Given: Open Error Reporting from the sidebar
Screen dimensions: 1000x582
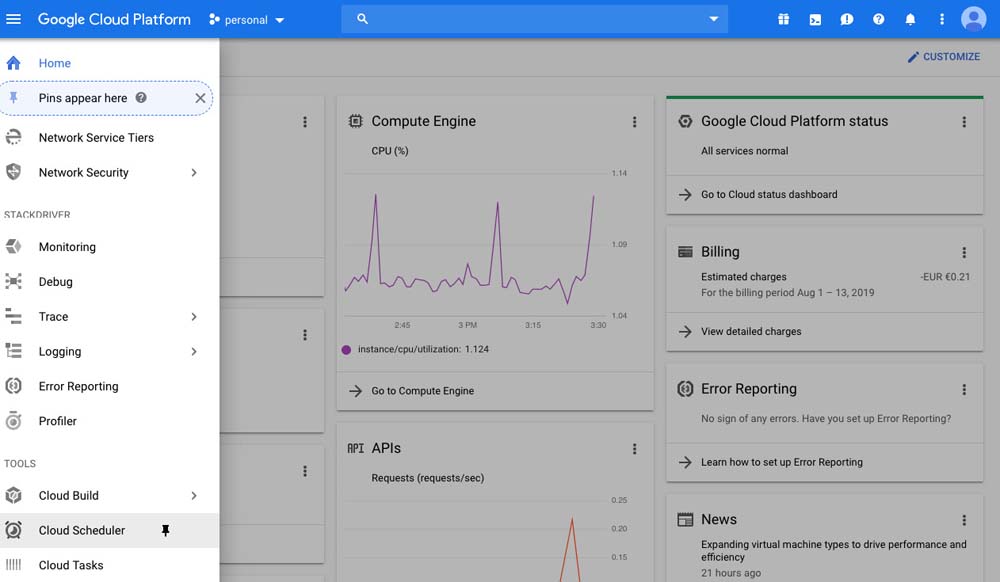Looking at the screenshot, I should [x=78, y=387].
